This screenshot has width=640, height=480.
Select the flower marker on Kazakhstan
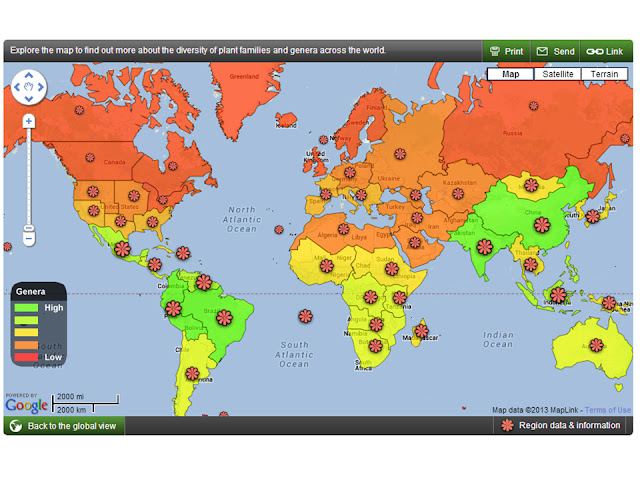click(458, 194)
